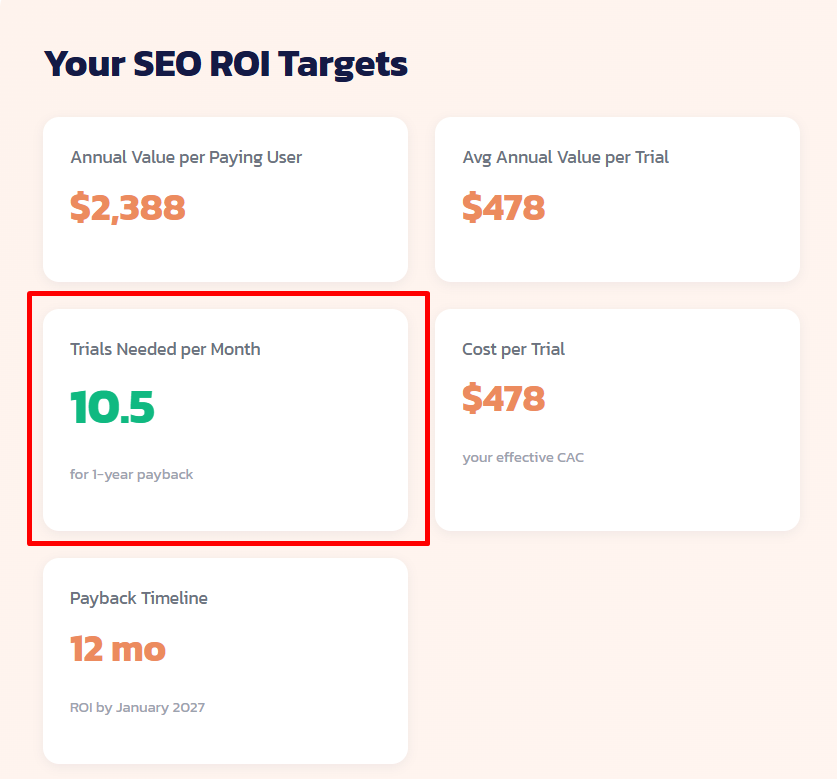Click the $478 Cost per Trial figure
Screen dimensions: 837x779
(x=504, y=399)
